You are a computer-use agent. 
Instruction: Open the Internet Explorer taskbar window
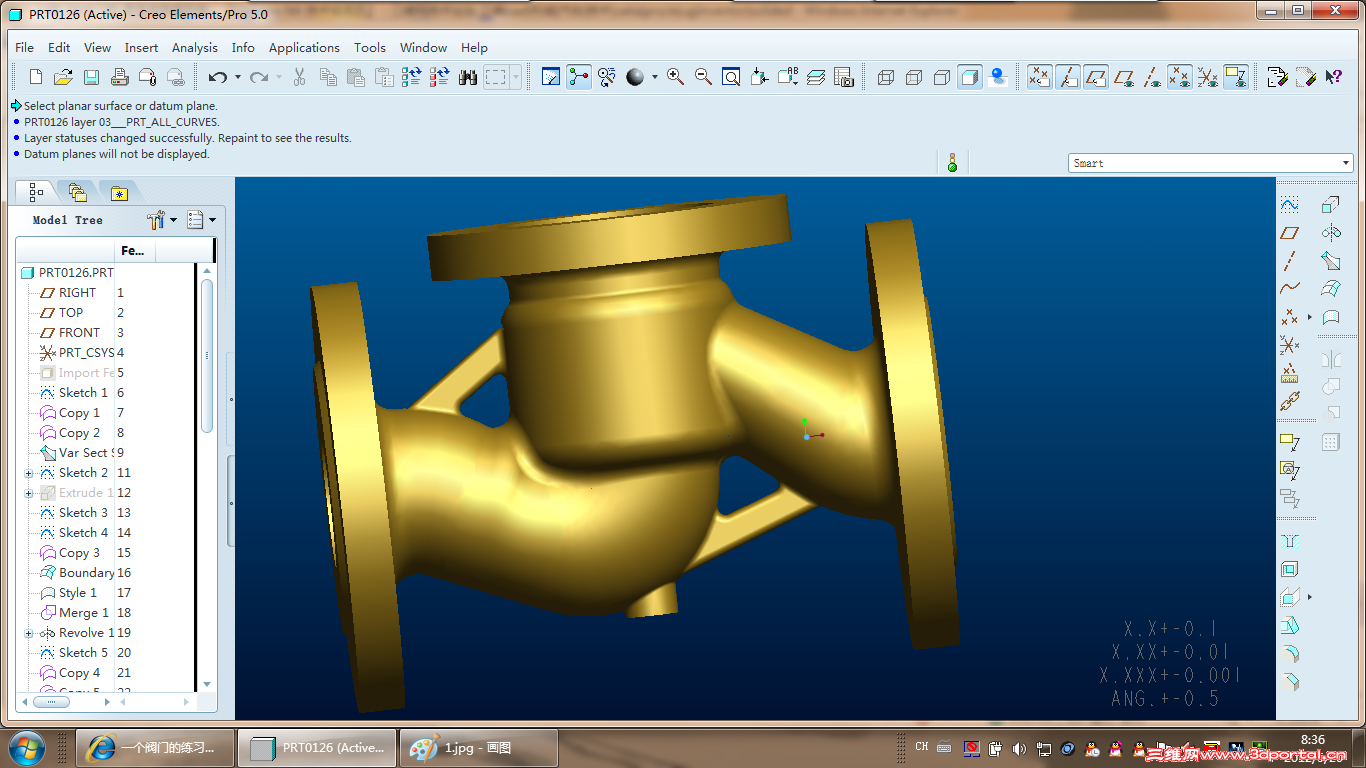pos(155,747)
